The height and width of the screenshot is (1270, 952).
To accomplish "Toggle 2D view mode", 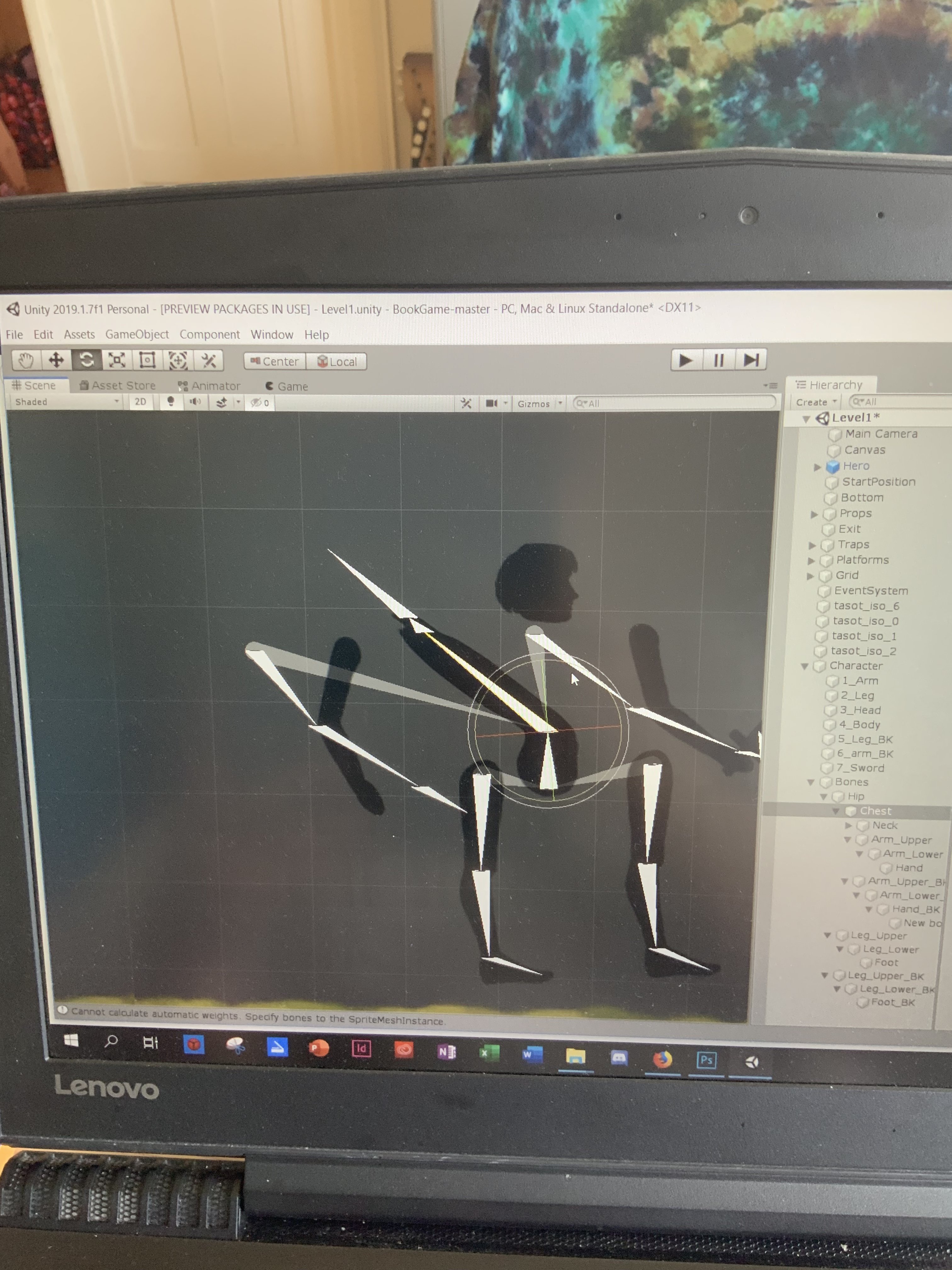I will coord(141,401).
